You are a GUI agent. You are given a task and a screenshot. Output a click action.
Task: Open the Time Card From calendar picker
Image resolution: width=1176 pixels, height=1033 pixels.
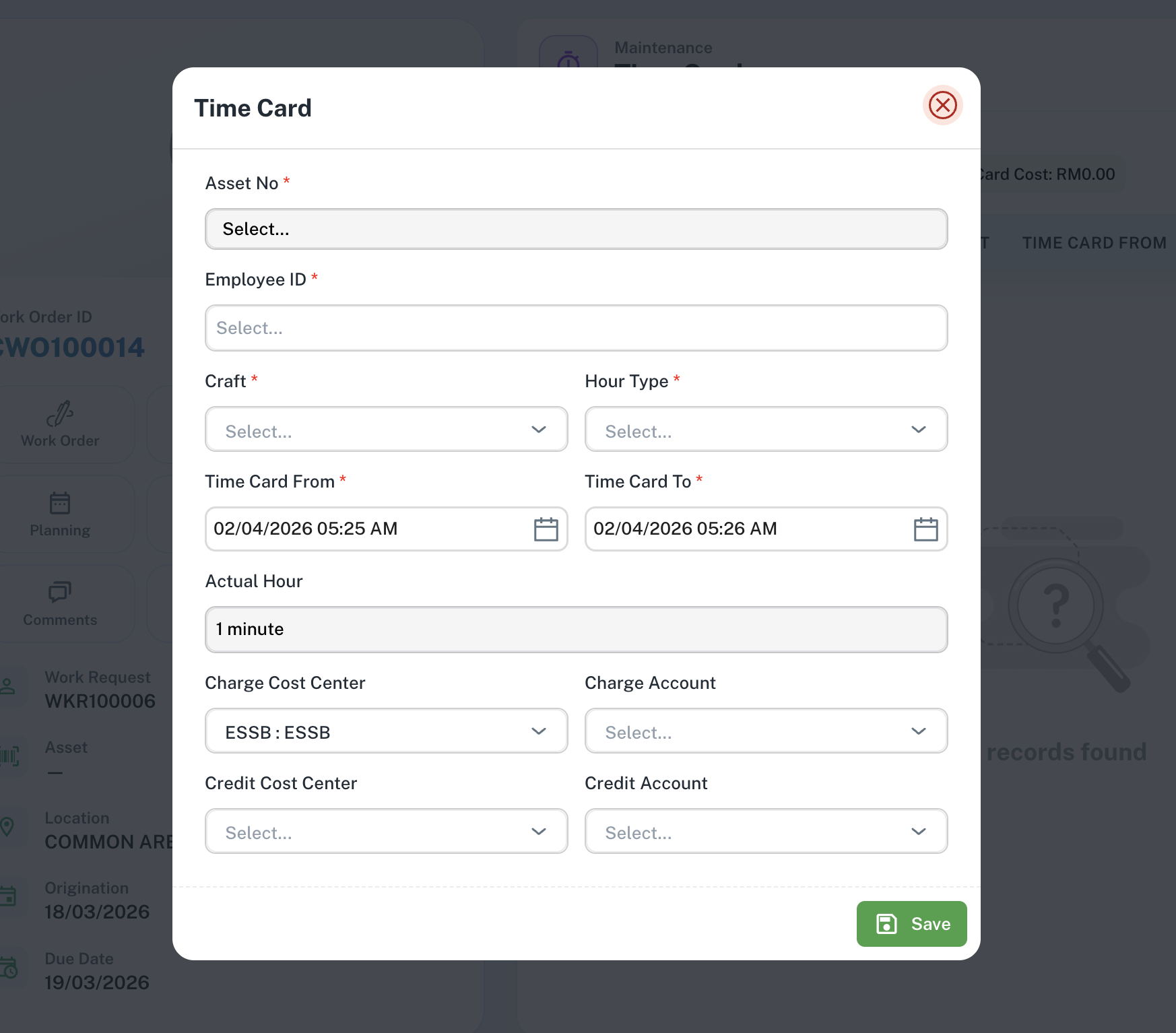[x=546, y=529]
